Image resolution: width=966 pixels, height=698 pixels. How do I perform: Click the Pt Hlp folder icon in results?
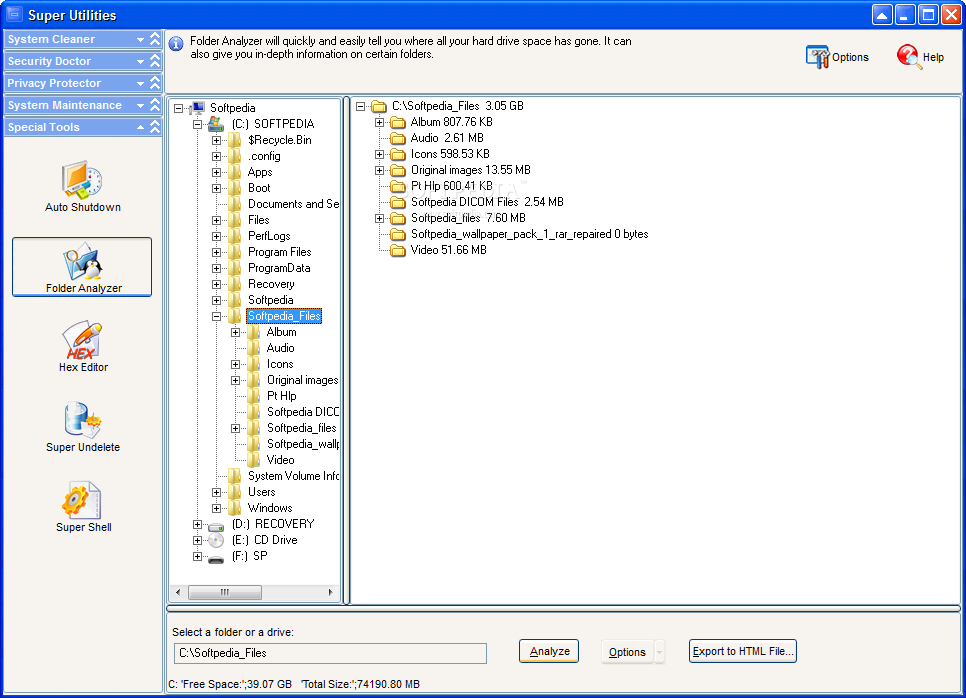pos(398,186)
